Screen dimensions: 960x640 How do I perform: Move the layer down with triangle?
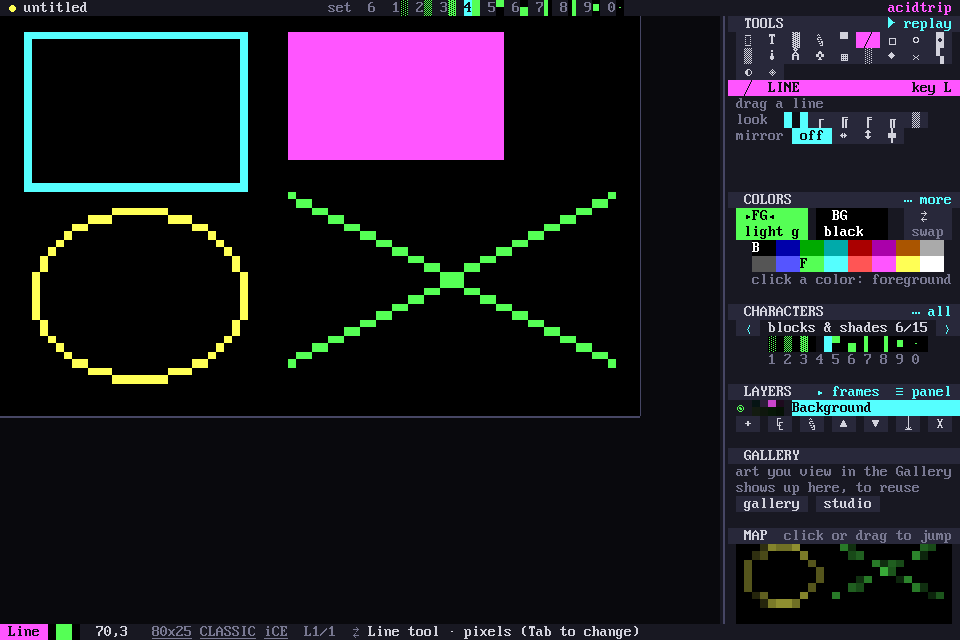[x=876, y=424]
